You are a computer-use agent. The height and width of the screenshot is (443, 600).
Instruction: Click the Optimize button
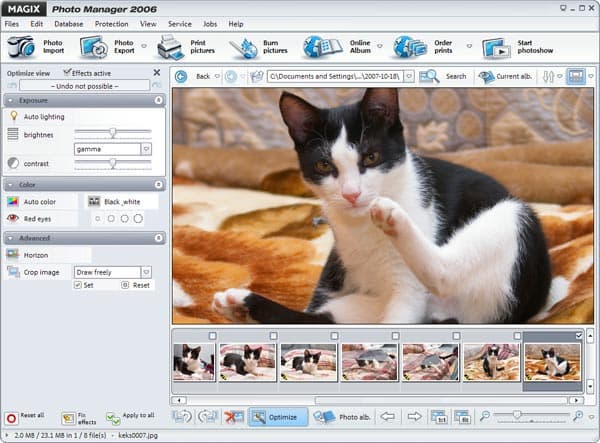(x=278, y=417)
